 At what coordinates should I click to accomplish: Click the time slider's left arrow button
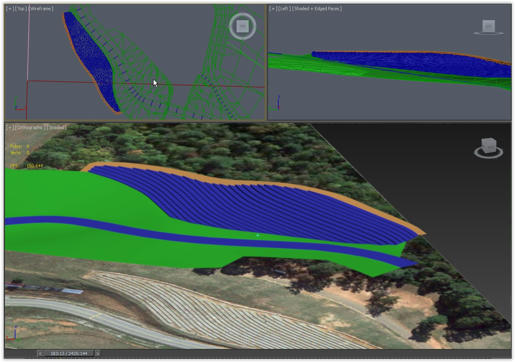[x=40, y=353]
